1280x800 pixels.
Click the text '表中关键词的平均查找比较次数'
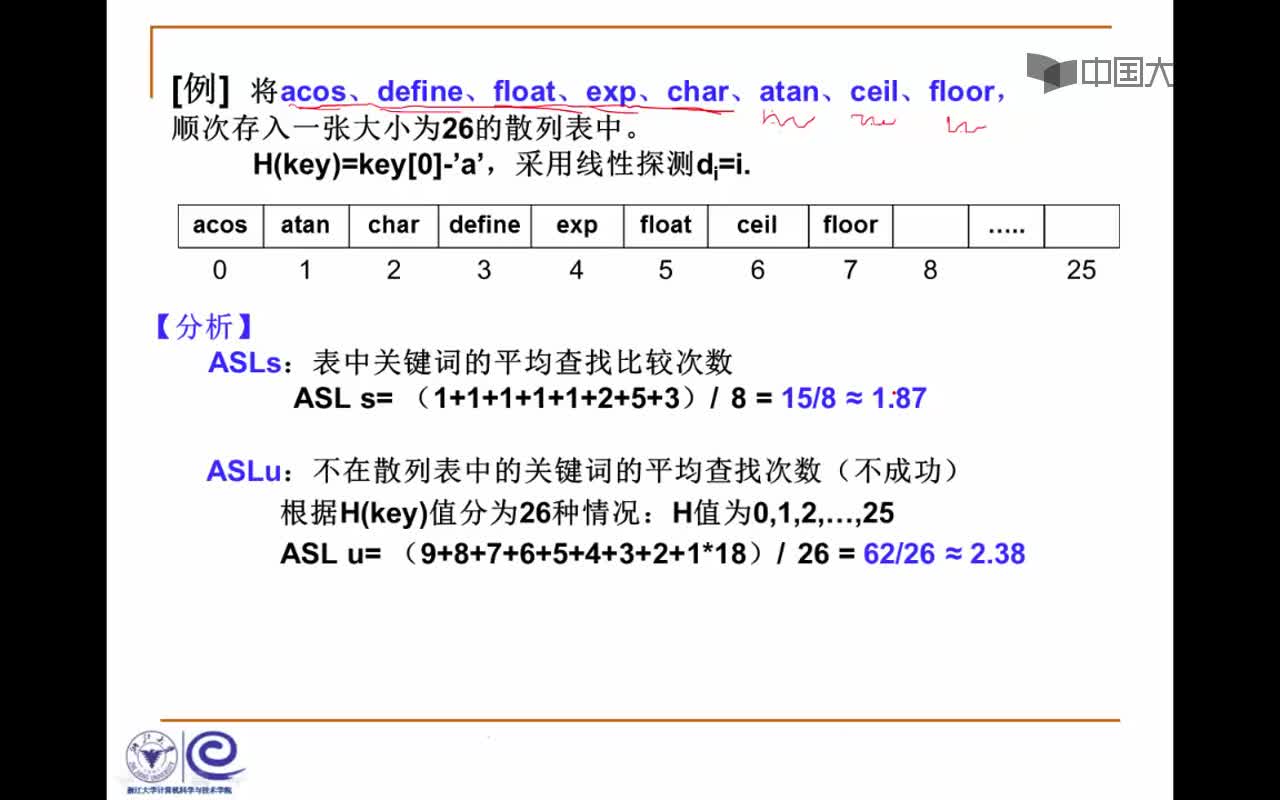[523, 362]
